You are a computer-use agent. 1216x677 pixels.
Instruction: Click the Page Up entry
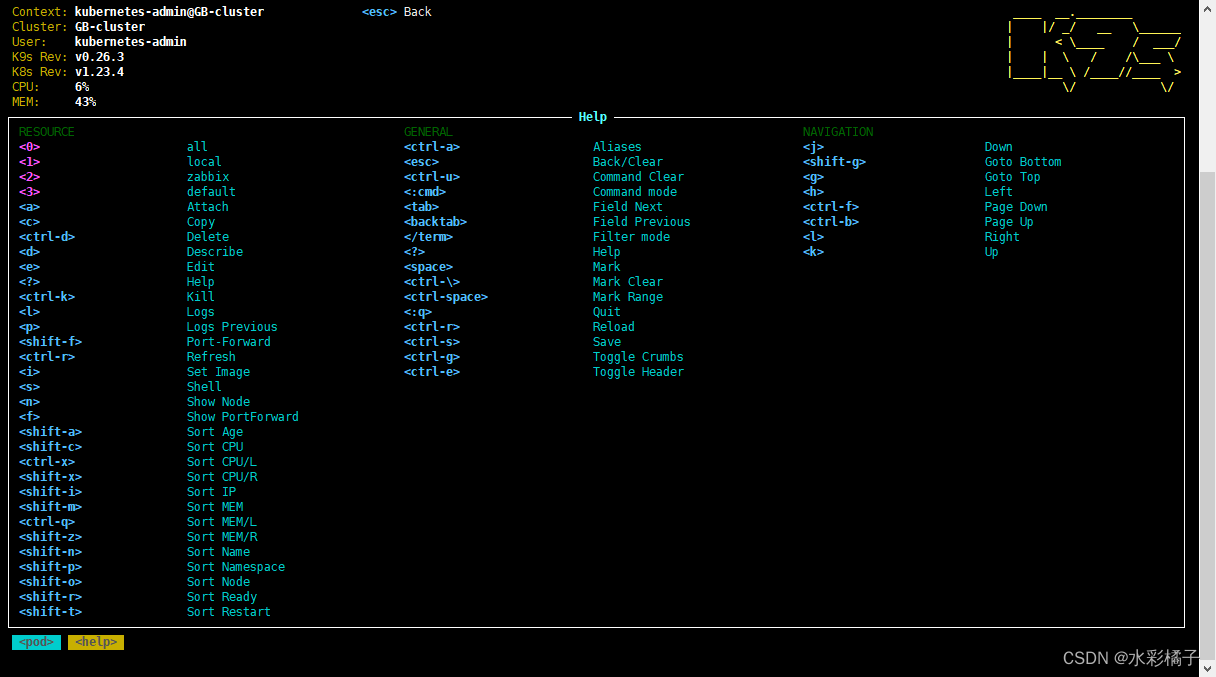1009,222
